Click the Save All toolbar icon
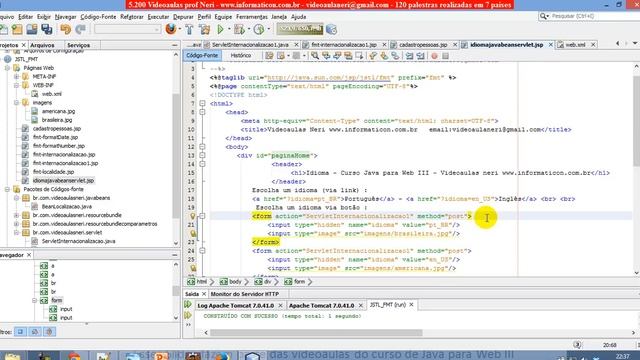 47,29
